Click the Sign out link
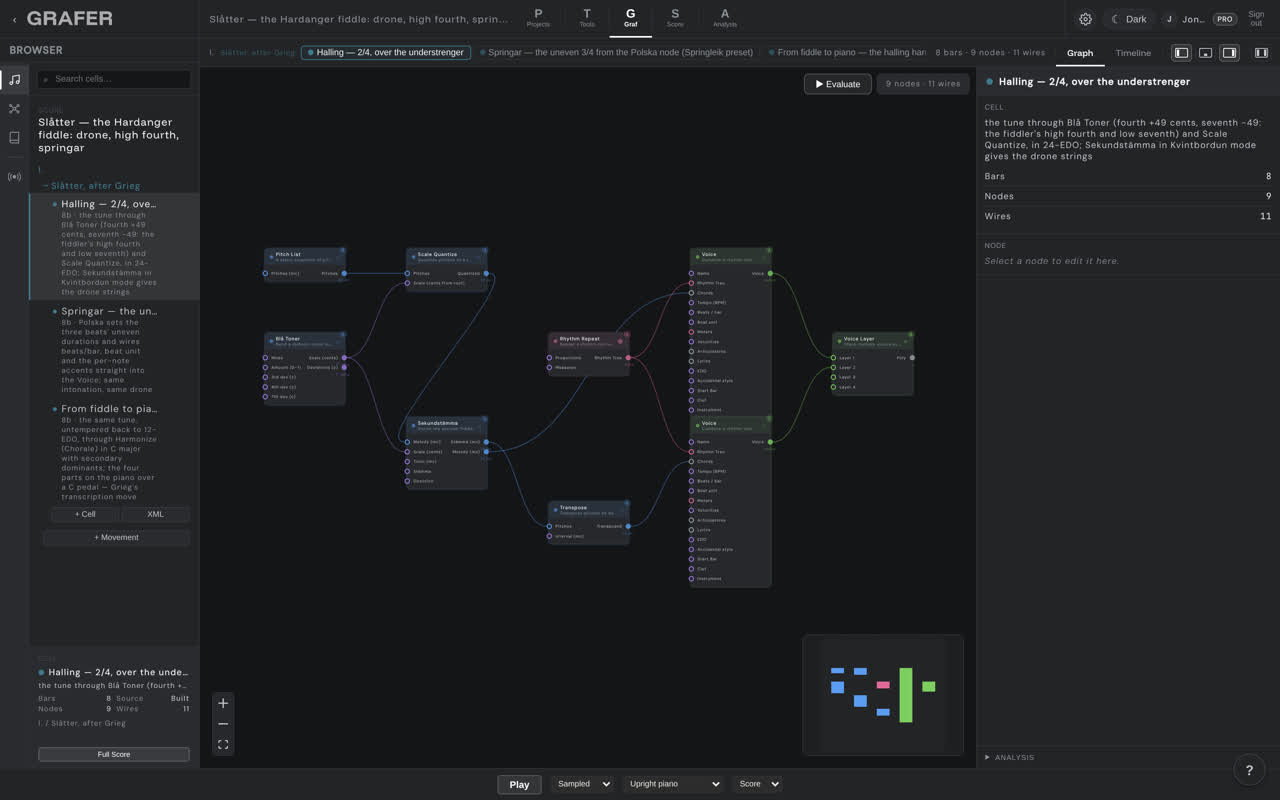This screenshot has height=800, width=1280. click(x=1256, y=19)
